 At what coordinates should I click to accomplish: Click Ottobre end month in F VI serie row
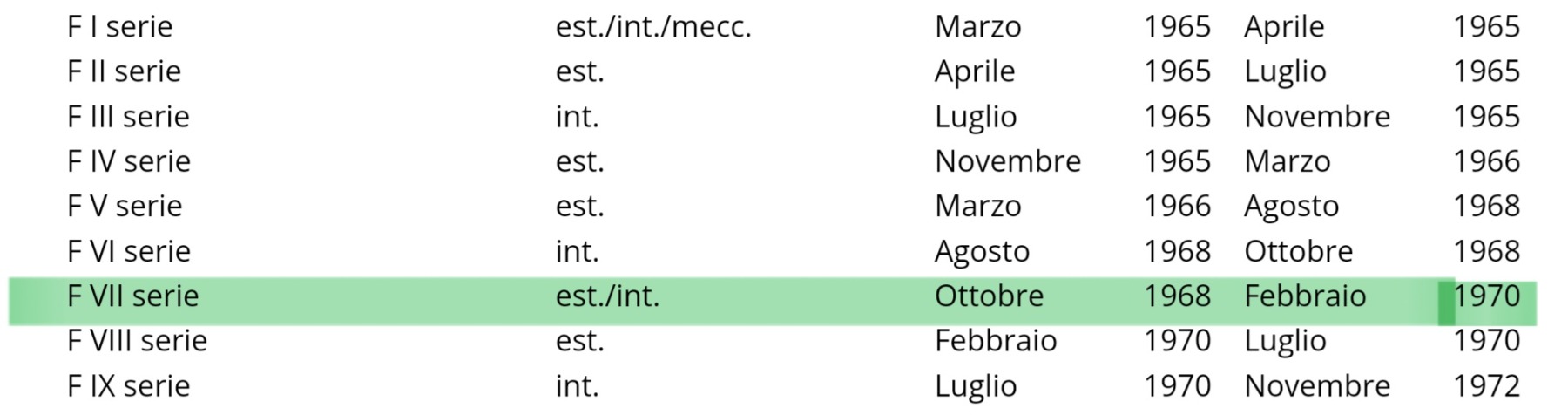coord(1299,251)
